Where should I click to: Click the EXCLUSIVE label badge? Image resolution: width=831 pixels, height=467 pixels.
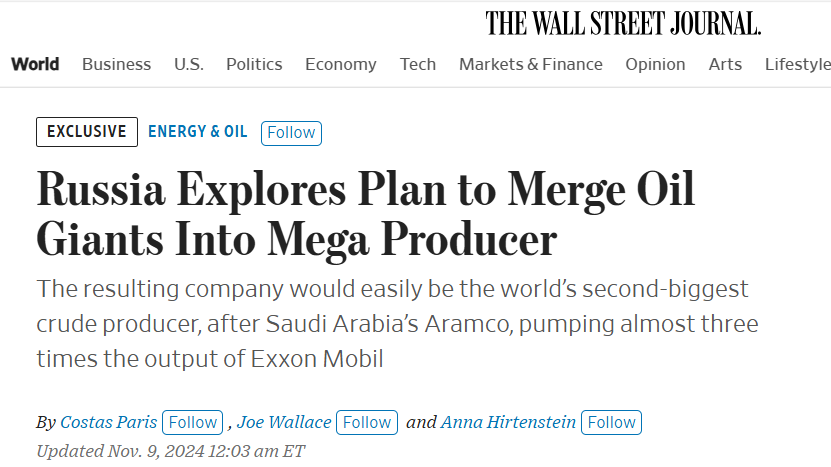tap(87, 132)
